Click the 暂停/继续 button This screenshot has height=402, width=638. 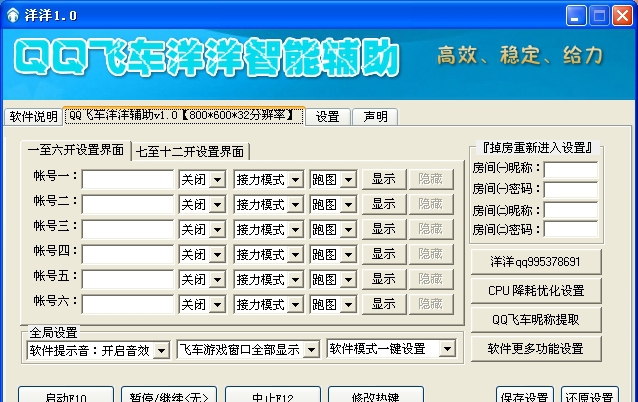(169, 395)
